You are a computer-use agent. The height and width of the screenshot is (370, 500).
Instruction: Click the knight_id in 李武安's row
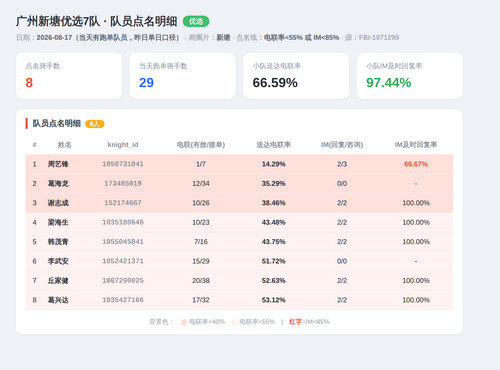coord(123,261)
